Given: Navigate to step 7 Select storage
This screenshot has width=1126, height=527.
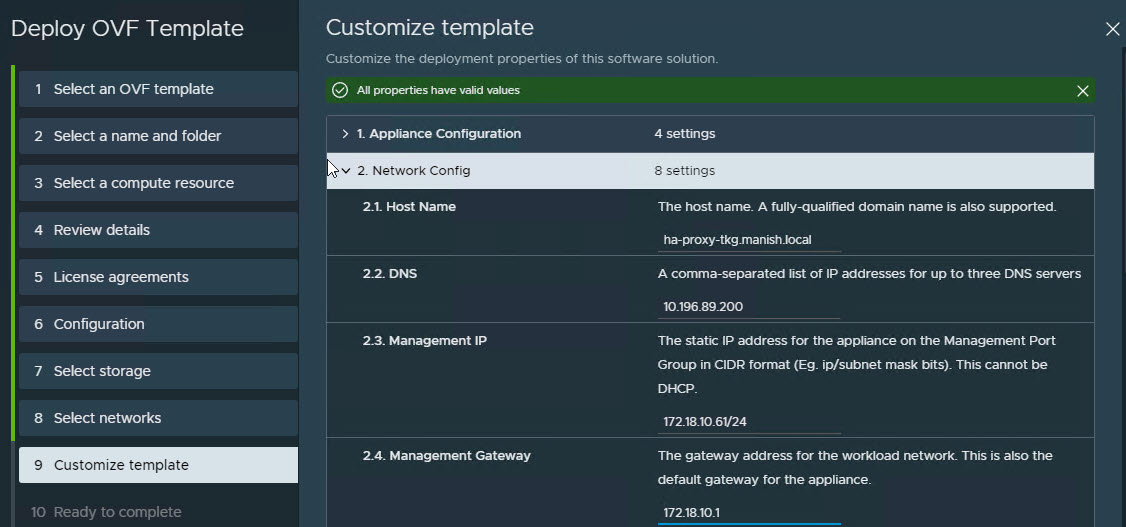Looking at the screenshot, I should pyautogui.click(x=157, y=371).
